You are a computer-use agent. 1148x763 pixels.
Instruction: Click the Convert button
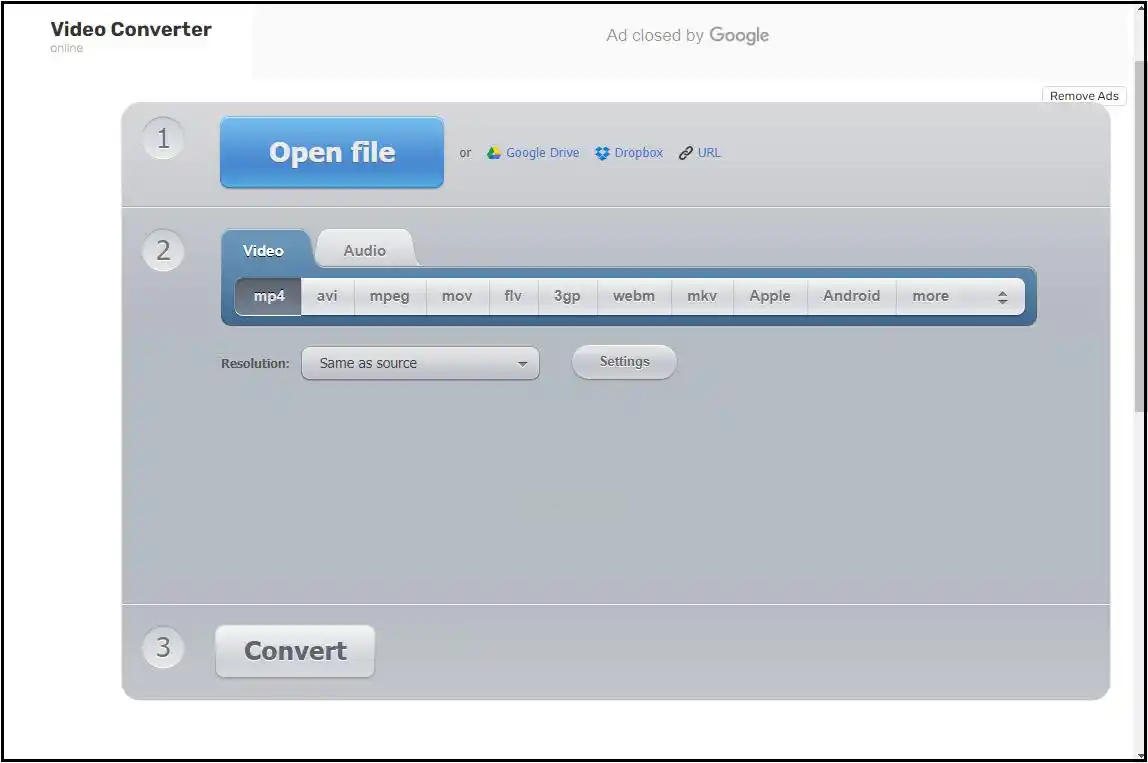point(295,651)
